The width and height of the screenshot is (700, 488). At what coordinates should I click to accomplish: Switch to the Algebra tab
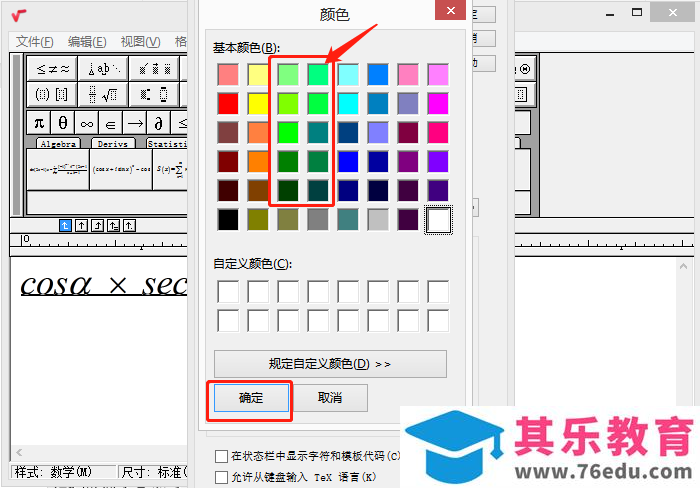coord(58,143)
